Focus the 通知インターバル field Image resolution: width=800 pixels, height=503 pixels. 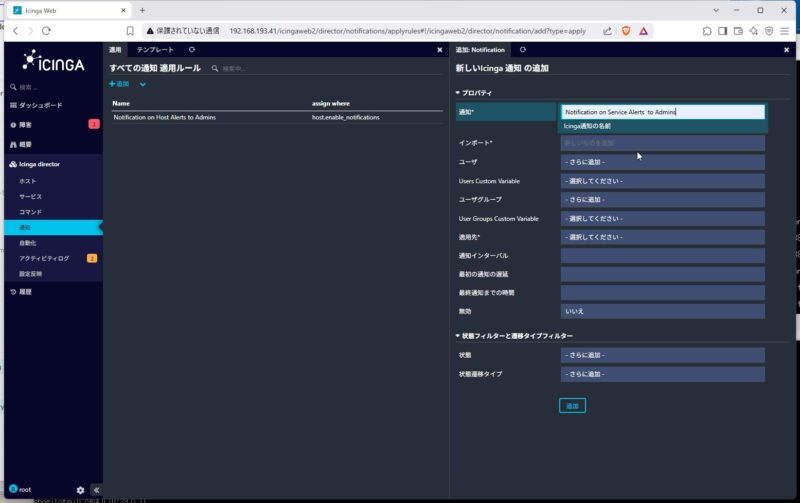[663, 256]
